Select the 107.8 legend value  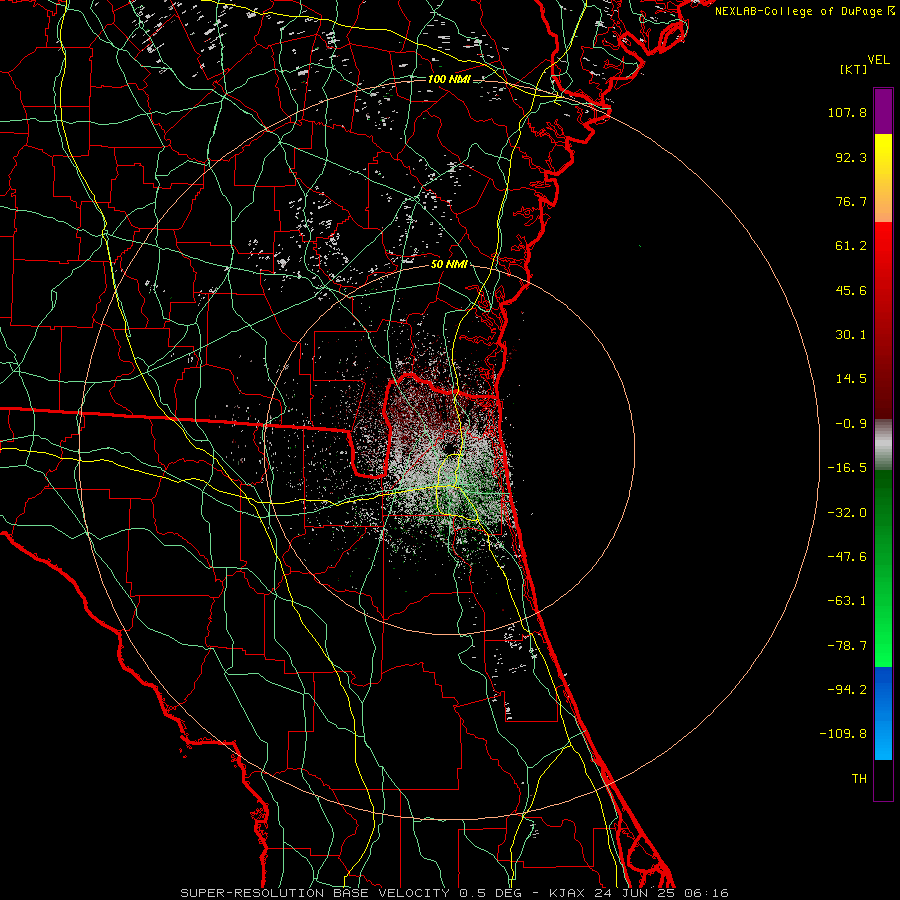tap(847, 112)
